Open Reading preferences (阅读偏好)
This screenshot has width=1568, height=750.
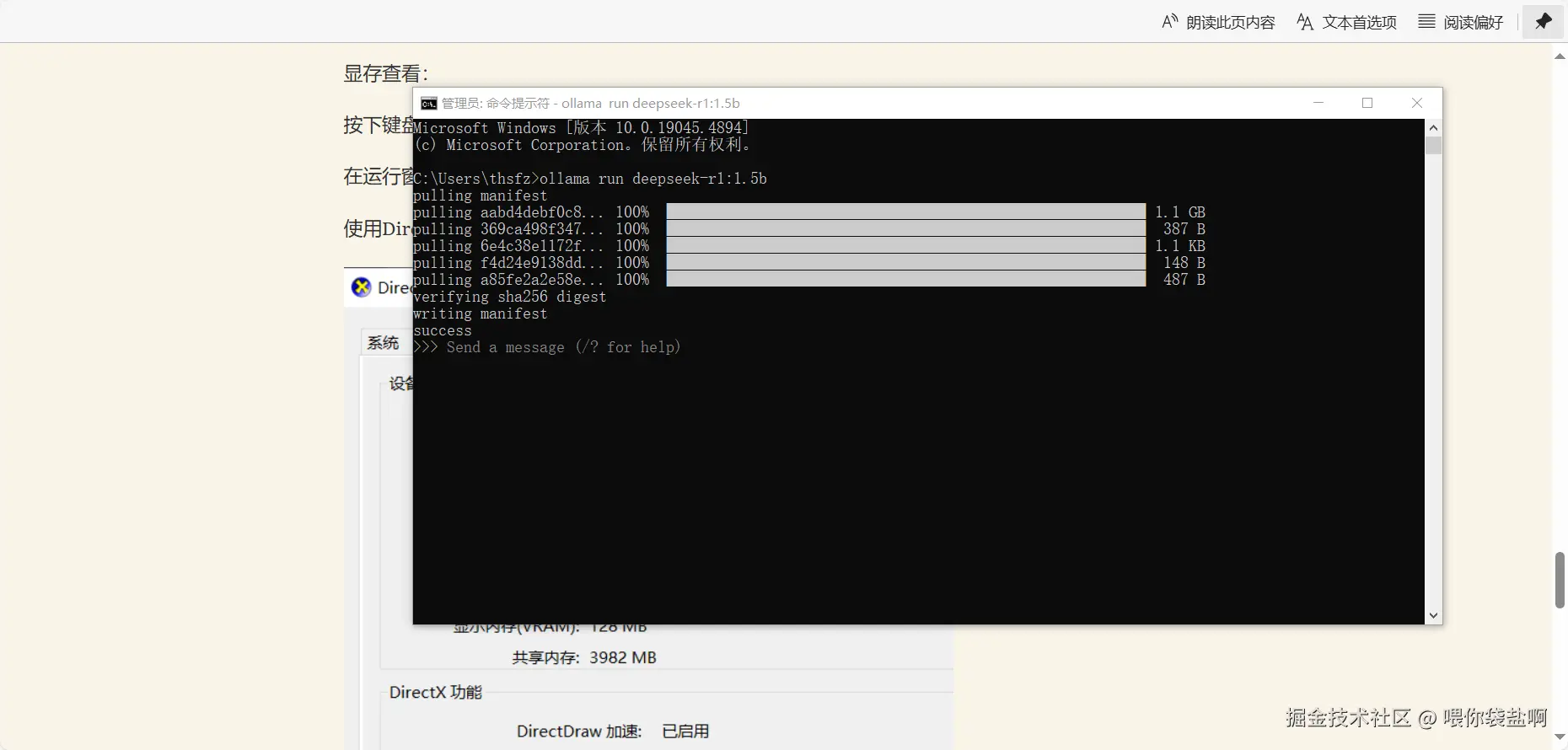click(1461, 22)
